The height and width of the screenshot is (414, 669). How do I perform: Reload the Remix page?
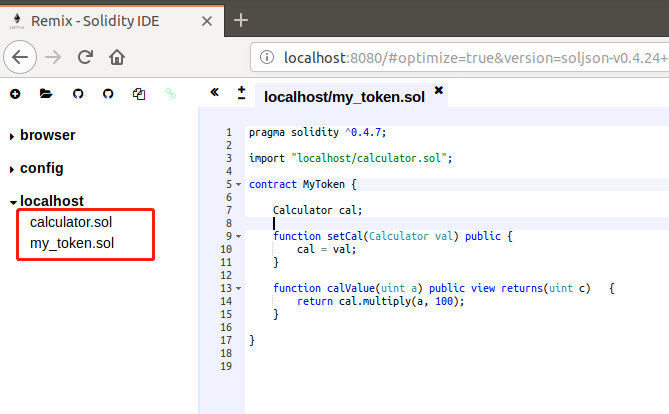(85, 57)
